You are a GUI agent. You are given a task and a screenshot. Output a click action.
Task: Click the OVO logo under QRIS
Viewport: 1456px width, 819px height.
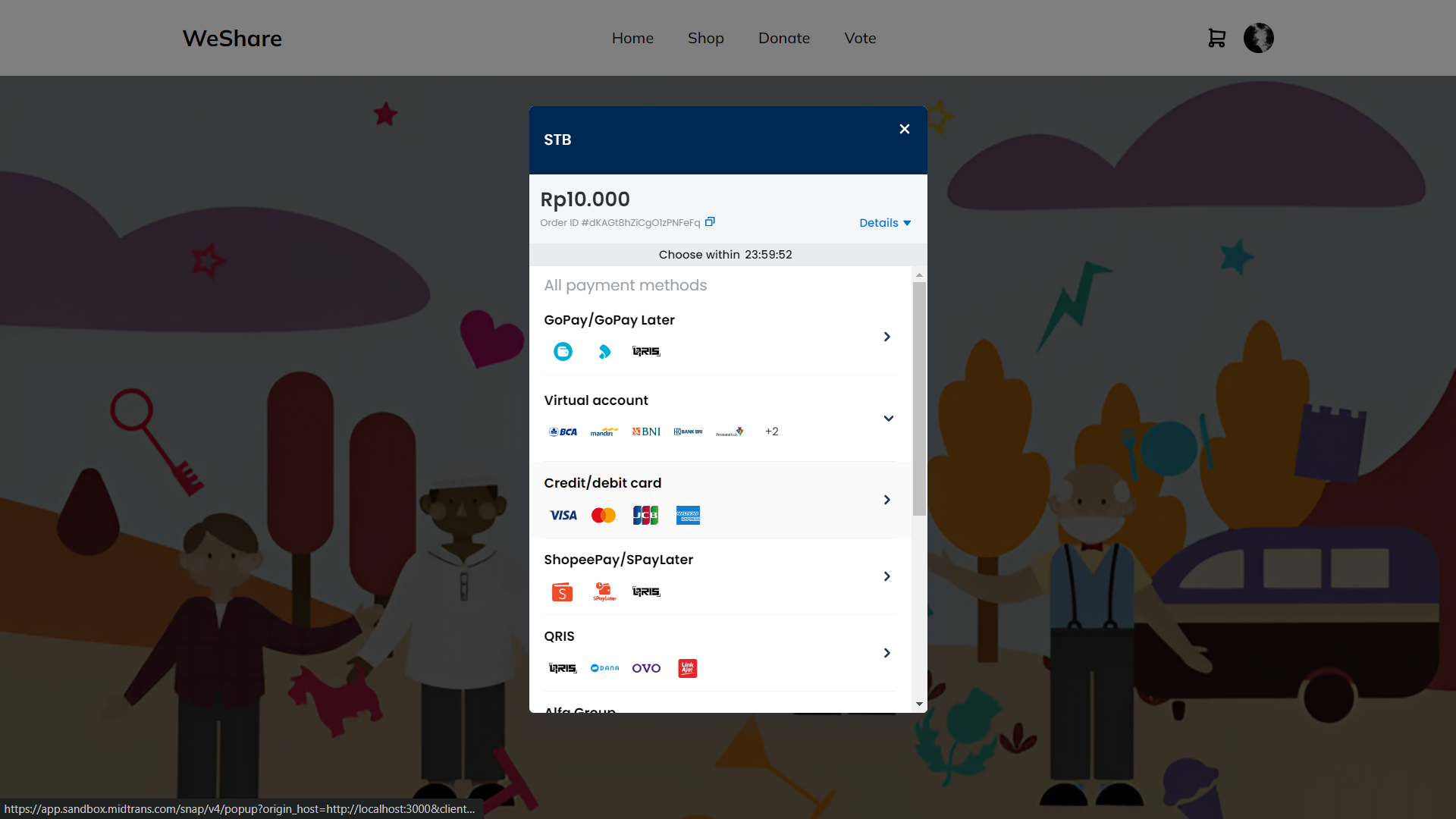pyautogui.click(x=646, y=668)
